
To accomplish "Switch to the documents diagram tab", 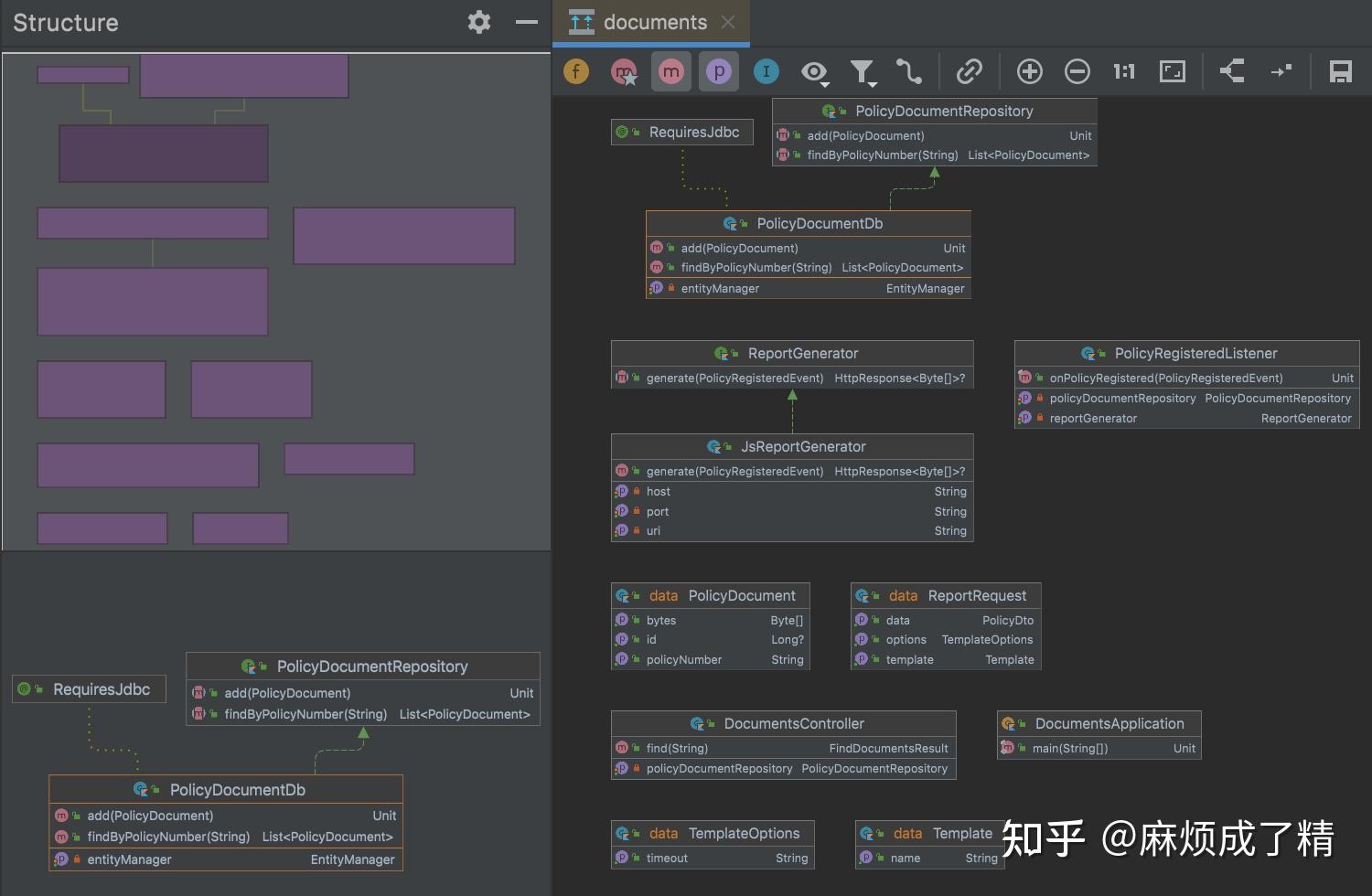I will click(651, 22).
